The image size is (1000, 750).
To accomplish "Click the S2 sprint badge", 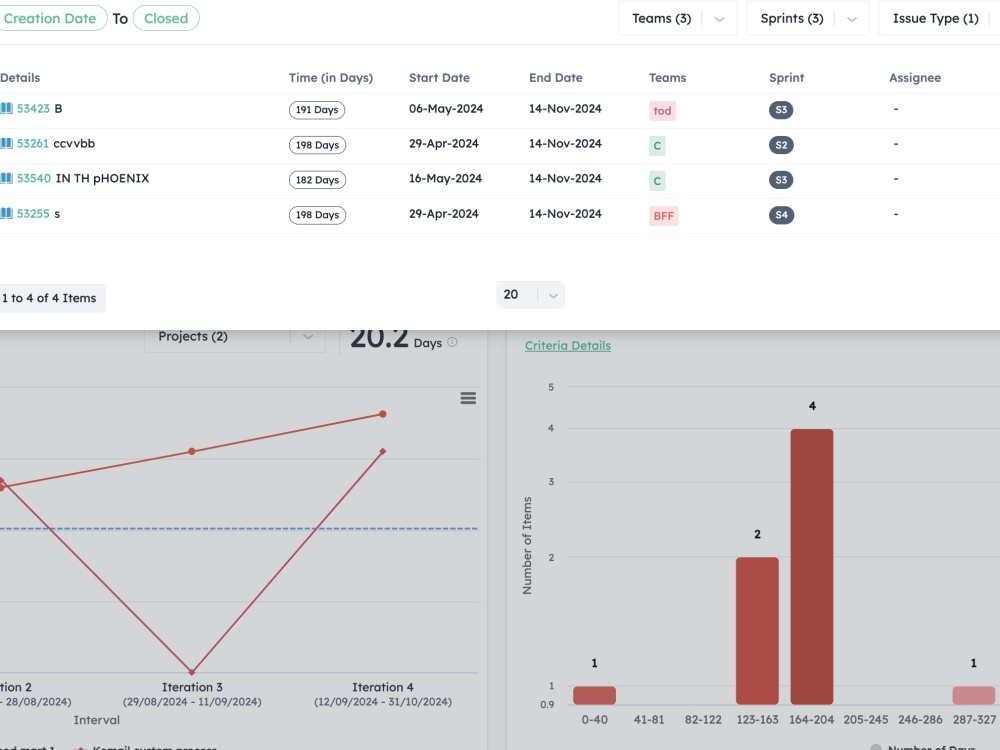I will pyautogui.click(x=781, y=145).
